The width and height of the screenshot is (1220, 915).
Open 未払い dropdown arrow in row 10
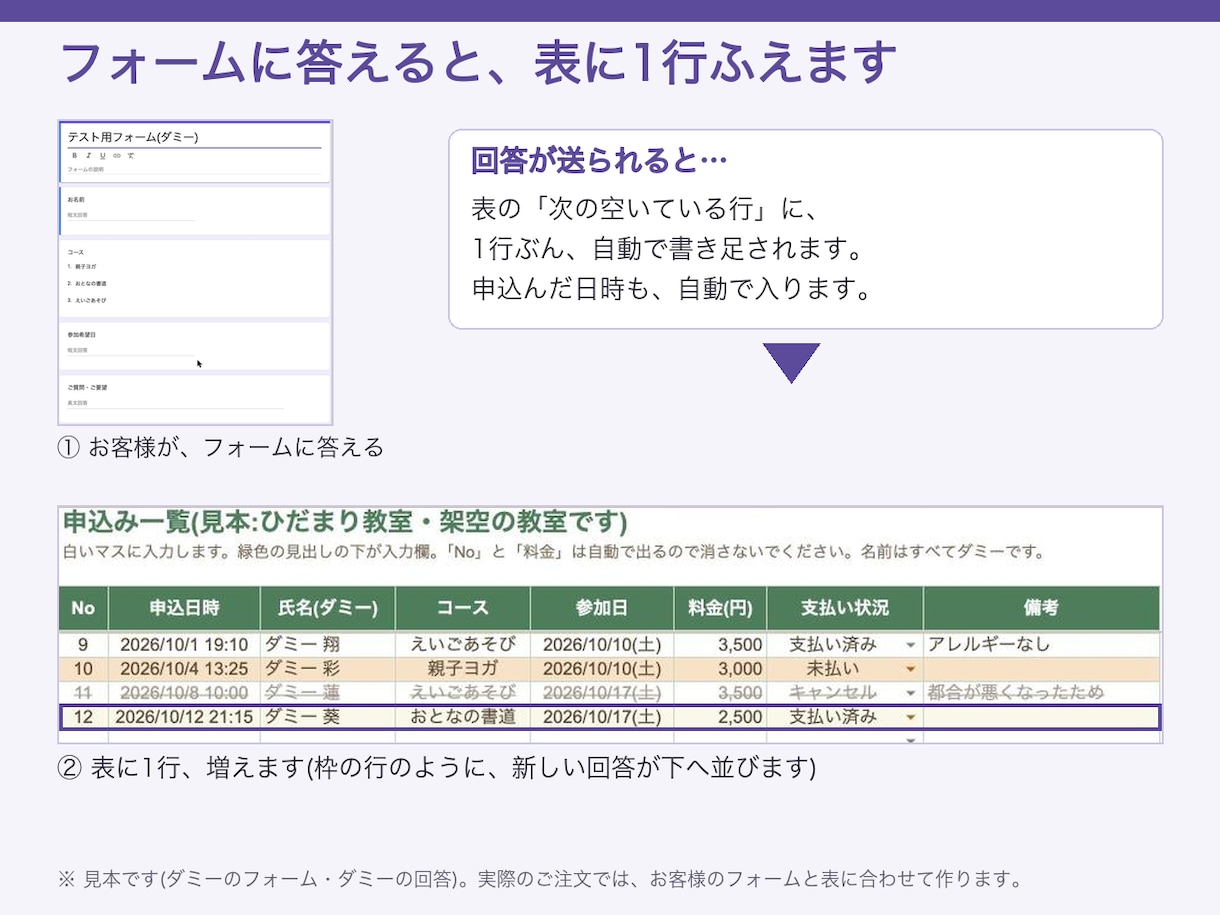pos(910,669)
